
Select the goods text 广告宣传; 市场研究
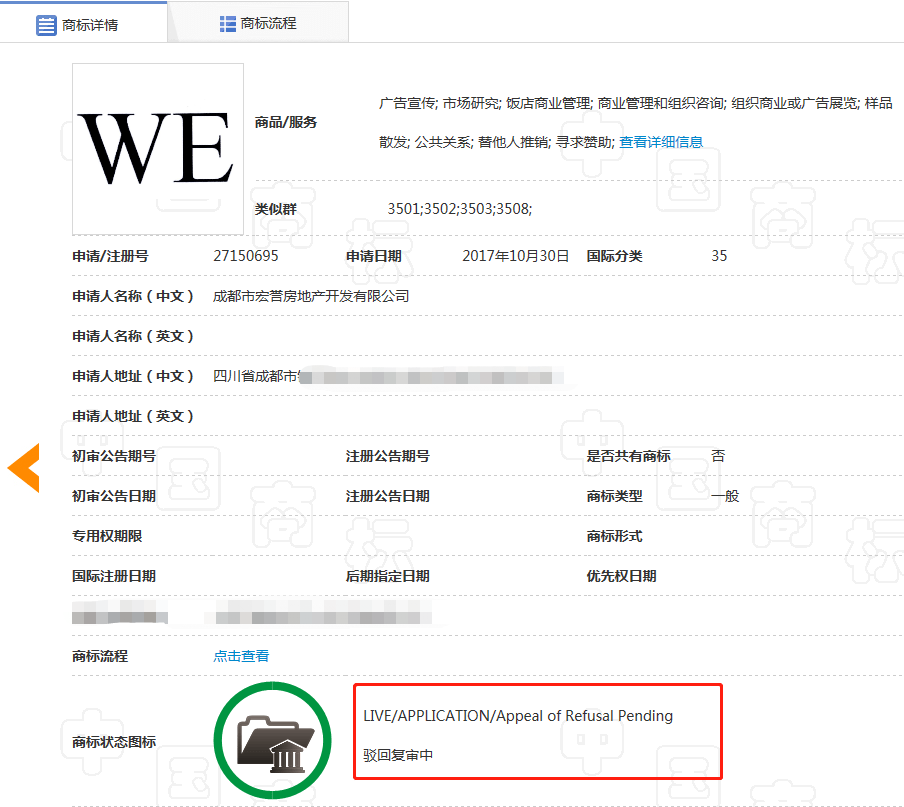[440, 103]
